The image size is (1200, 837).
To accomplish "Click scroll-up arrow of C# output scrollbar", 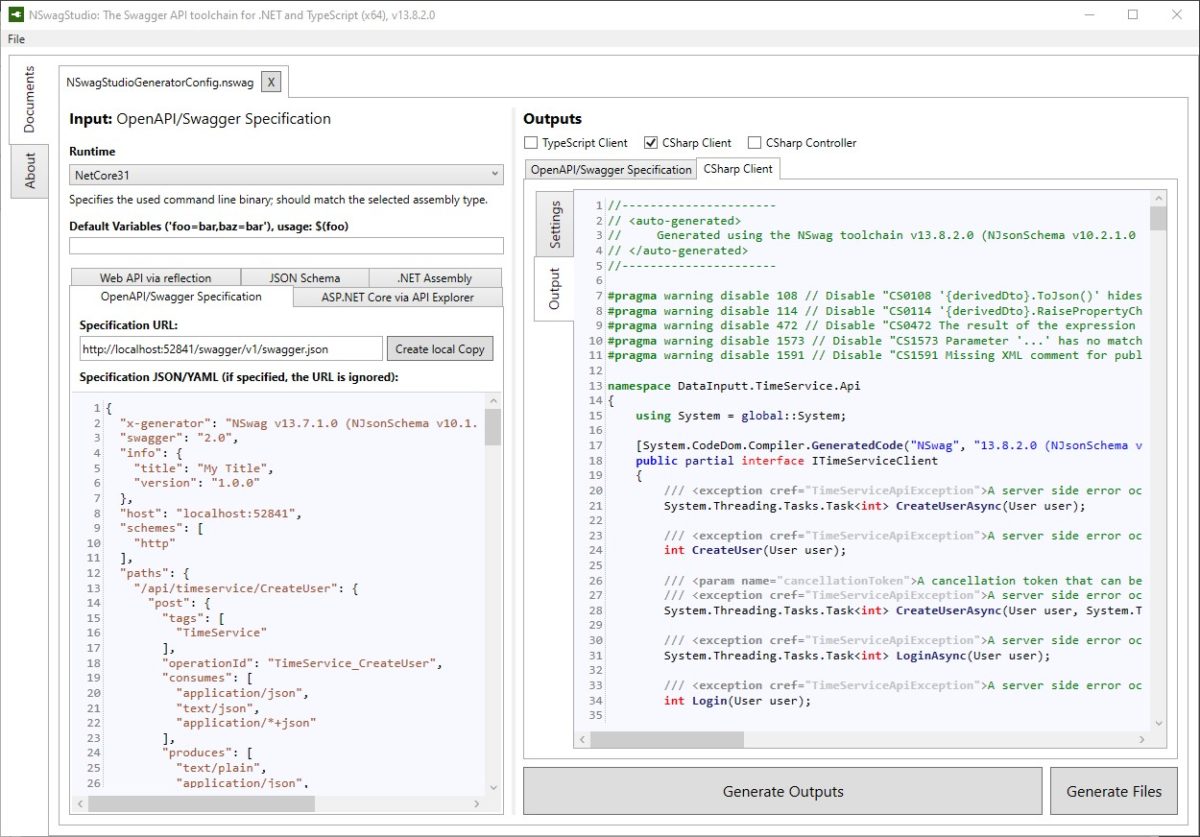I will pos(1158,199).
